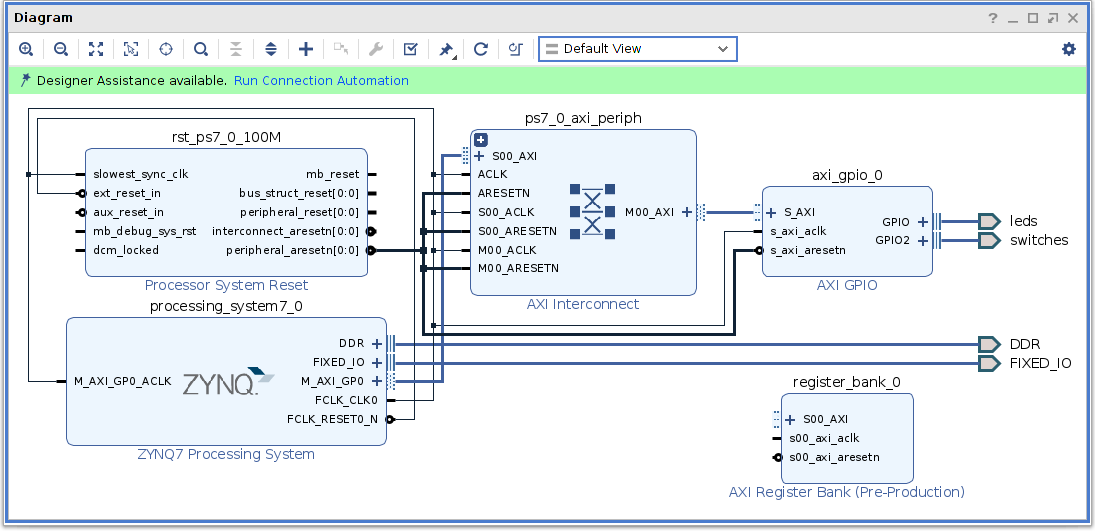1095x531 pixels.
Task: Click the help question mark button
Action: click(x=993, y=19)
